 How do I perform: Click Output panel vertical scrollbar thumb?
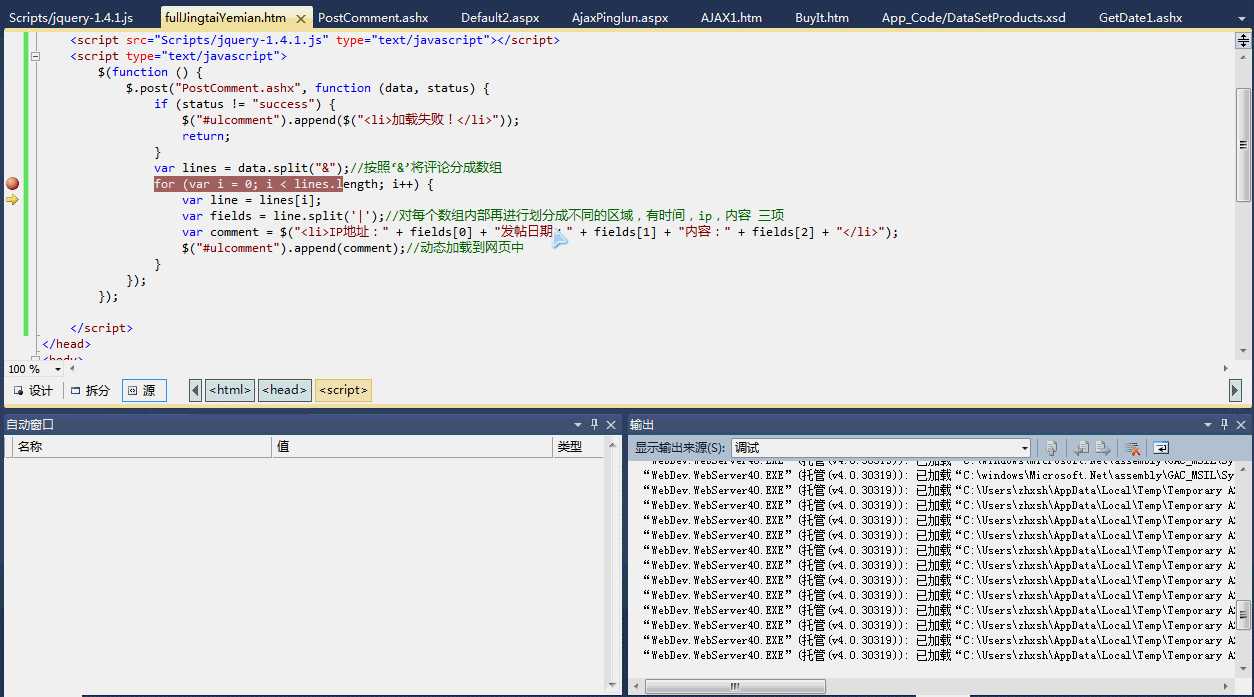(1243, 613)
